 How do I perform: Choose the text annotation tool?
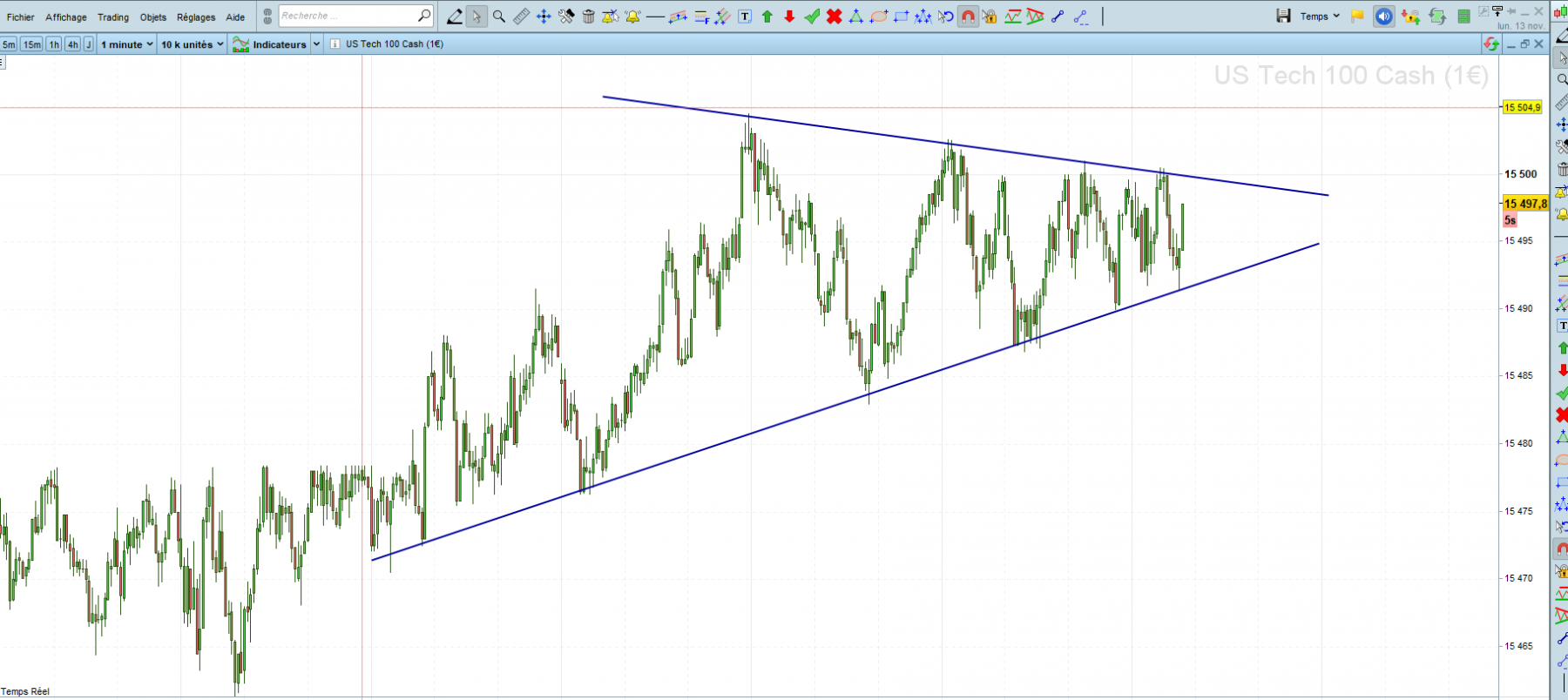(745, 16)
